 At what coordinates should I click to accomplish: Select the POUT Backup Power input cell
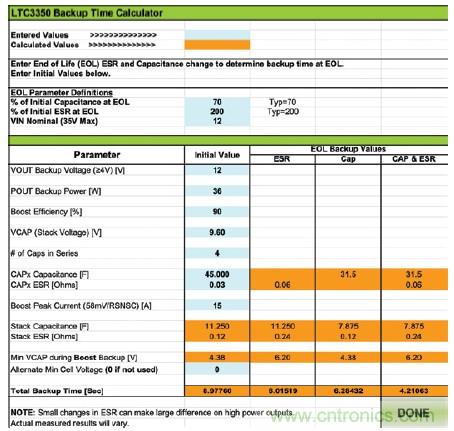point(217,191)
